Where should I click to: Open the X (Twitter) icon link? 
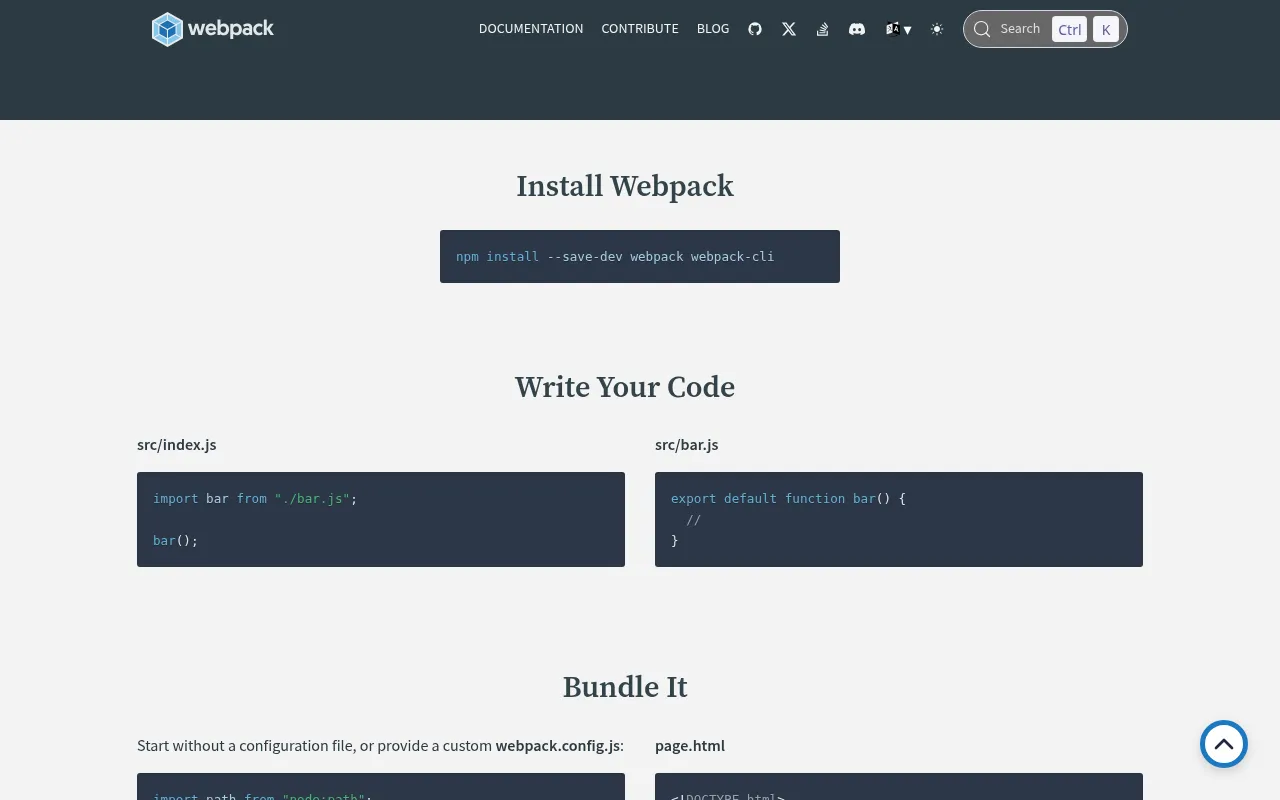[x=789, y=29]
